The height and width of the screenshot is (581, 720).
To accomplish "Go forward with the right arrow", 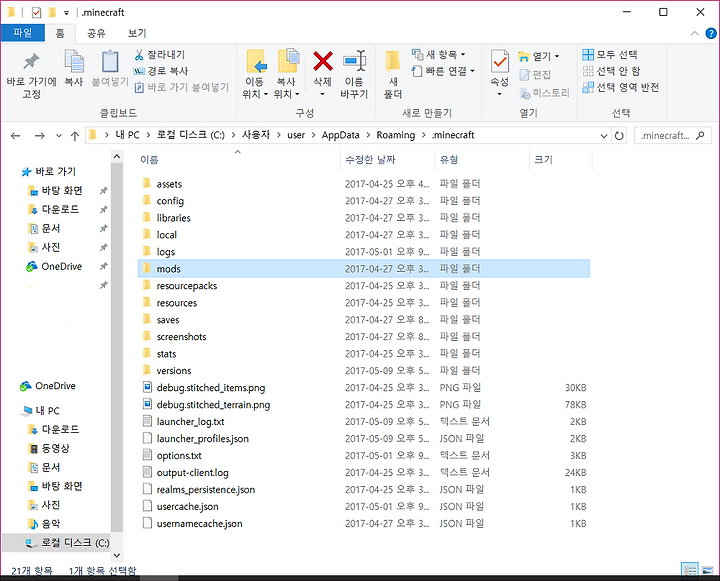I will click(39, 135).
